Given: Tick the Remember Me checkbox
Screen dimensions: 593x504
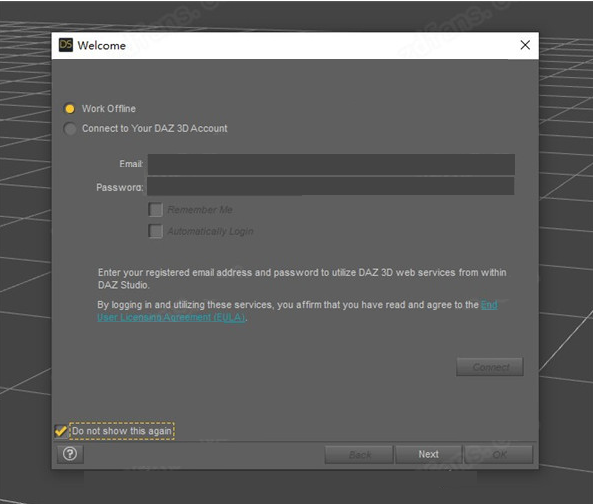Looking at the screenshot, I should click(155, 209).
